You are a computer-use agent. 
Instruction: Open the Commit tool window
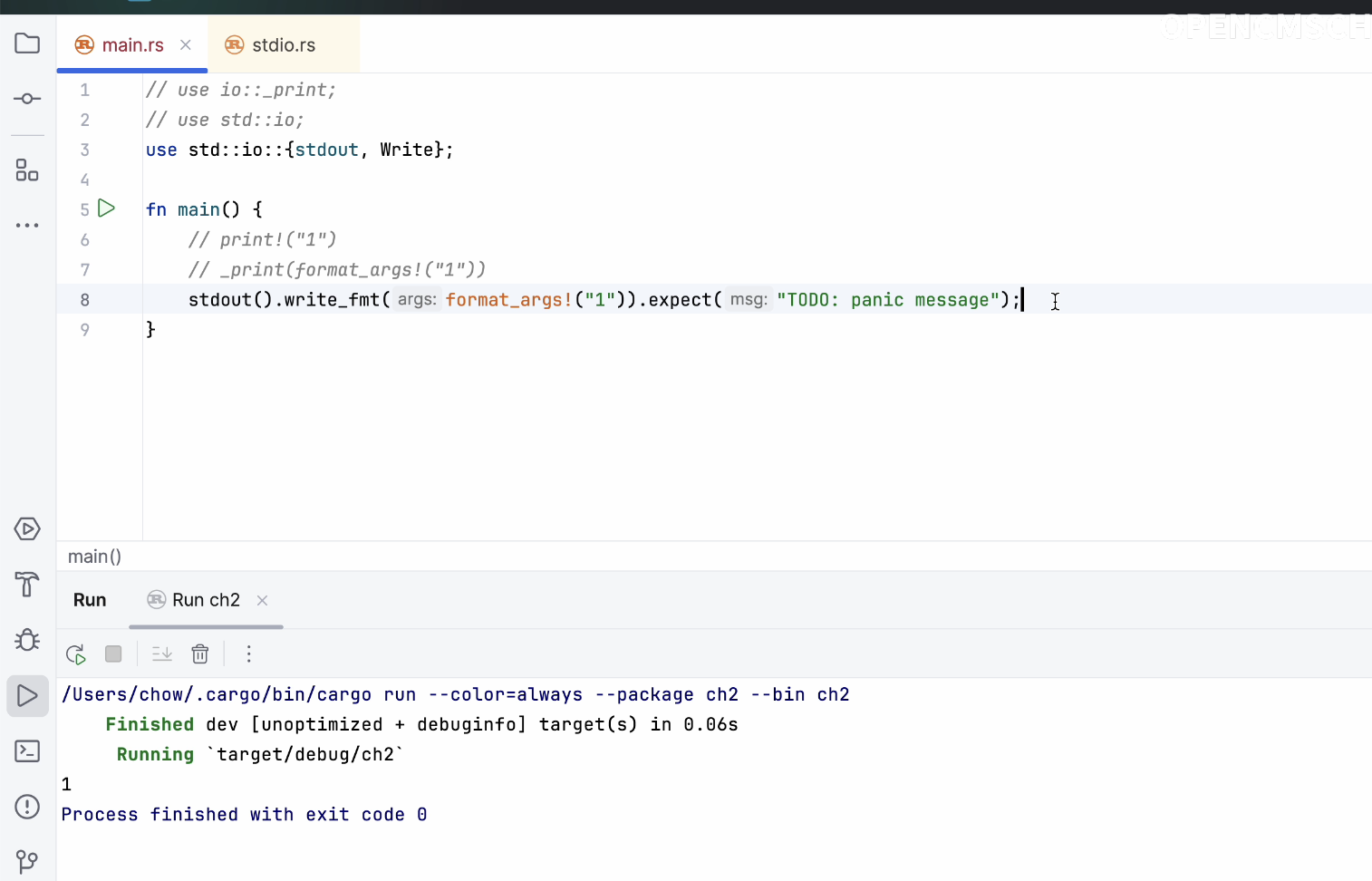[x=27, y=99]
